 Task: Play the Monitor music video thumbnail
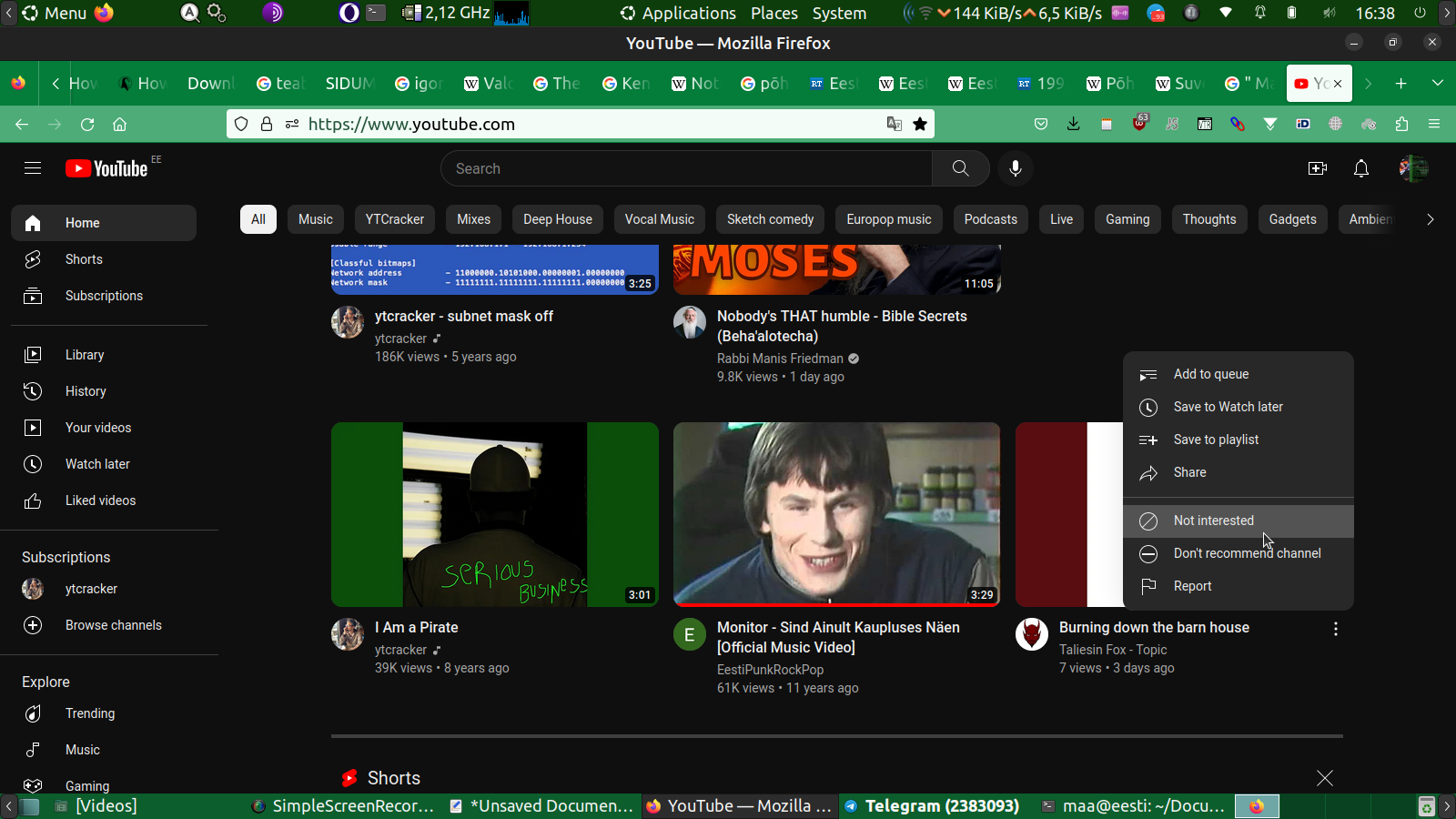[x=837, y=514]
